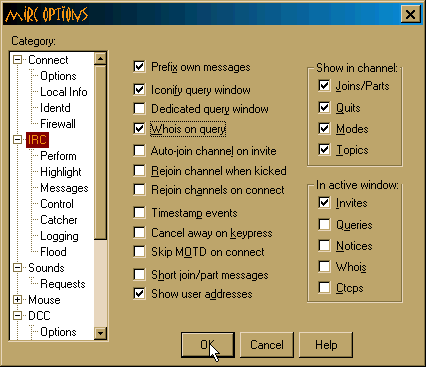Enable Auto-join channel on invite
Screen dimensions: 426x367
(x=139, y=151)
